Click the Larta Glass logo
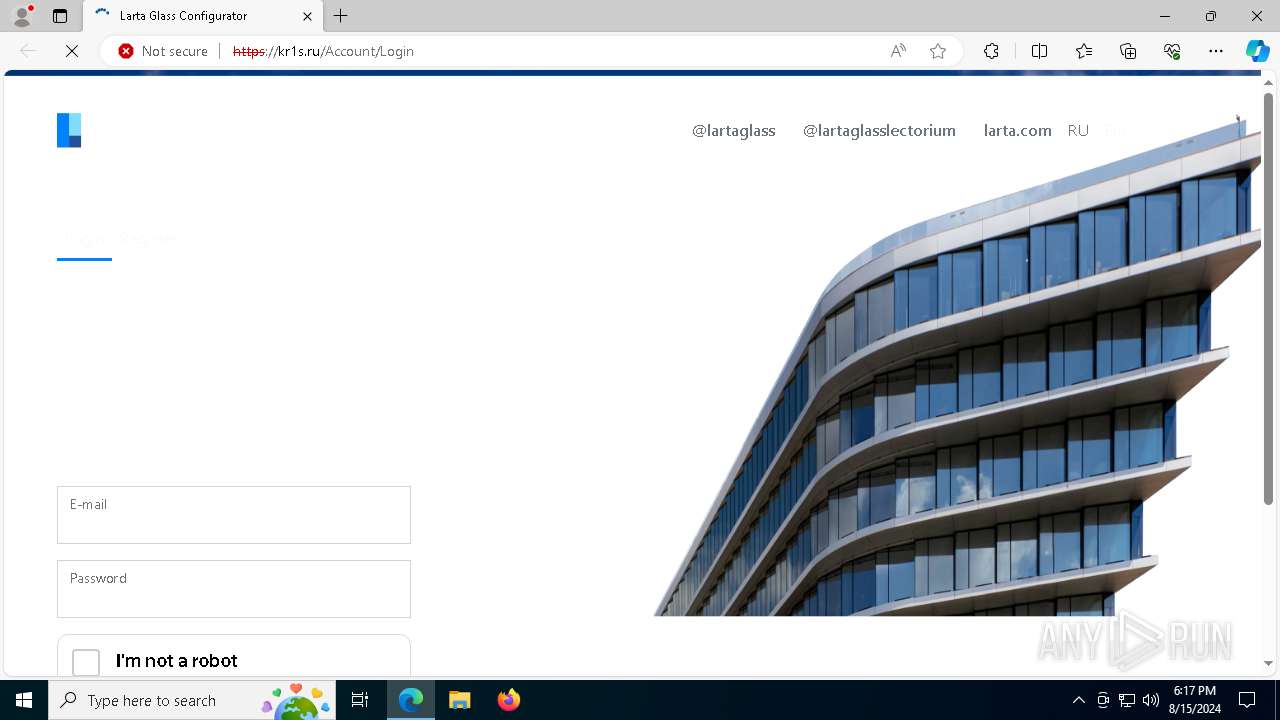The image size is (1280, 720). (69, 130)
